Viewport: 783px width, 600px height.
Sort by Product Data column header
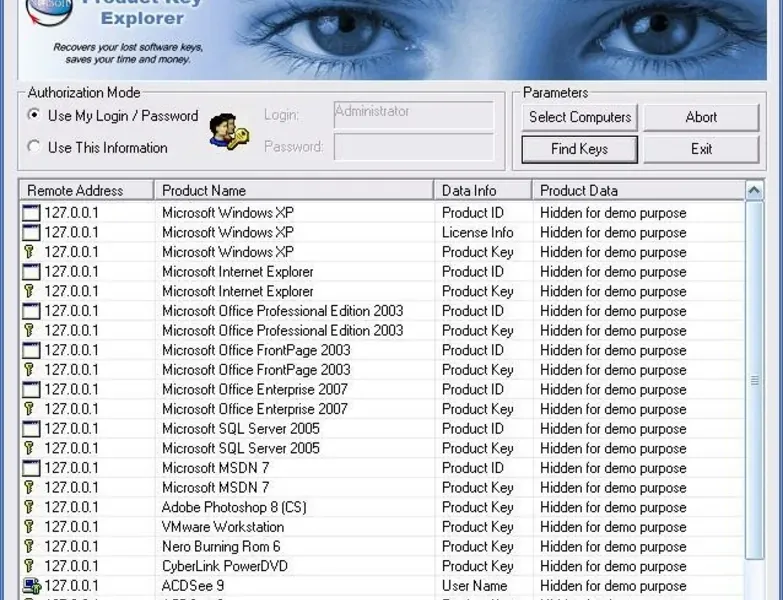tap(639, 190)
